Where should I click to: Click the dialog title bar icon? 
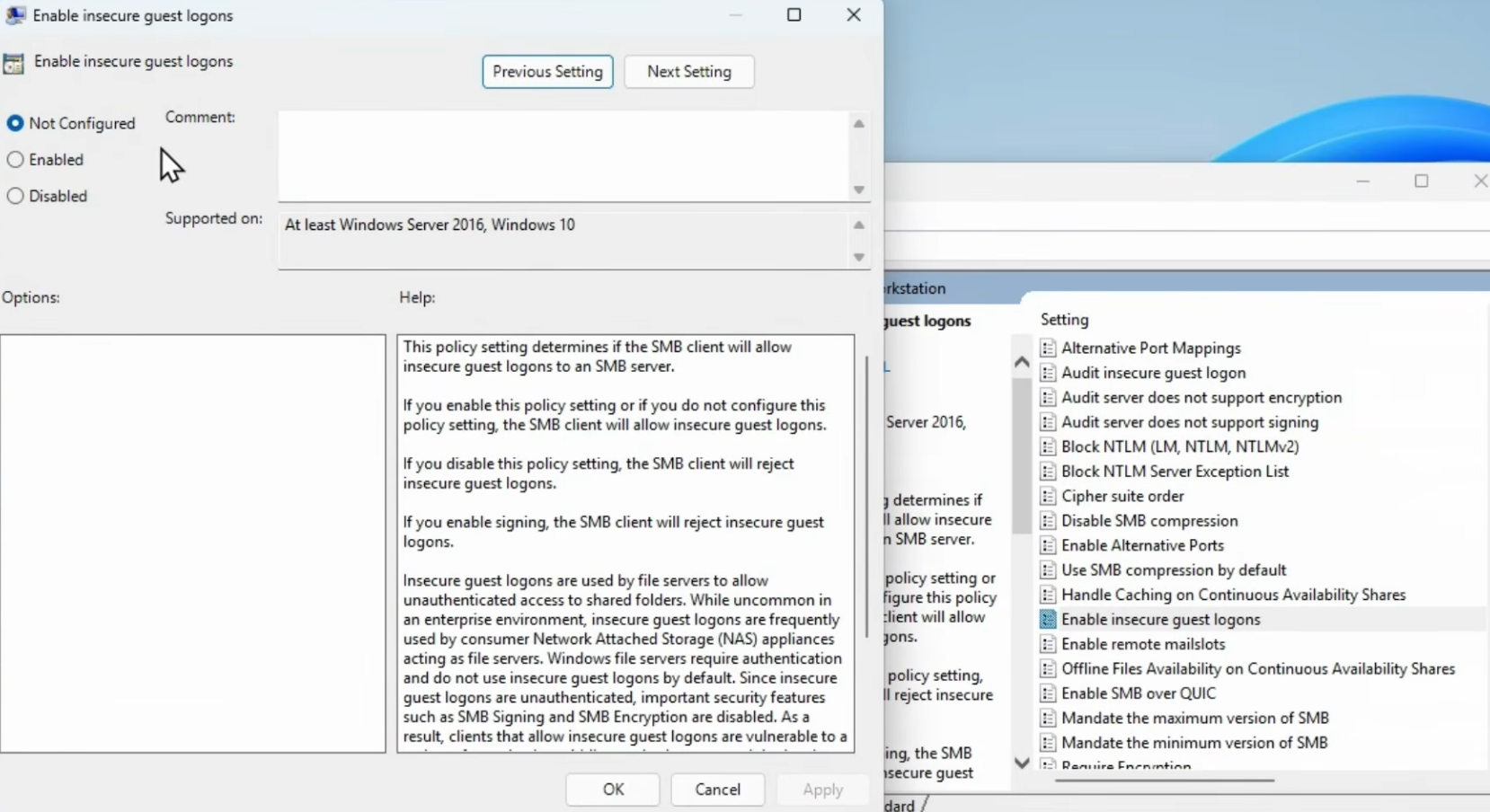click(x=15, y=15)
